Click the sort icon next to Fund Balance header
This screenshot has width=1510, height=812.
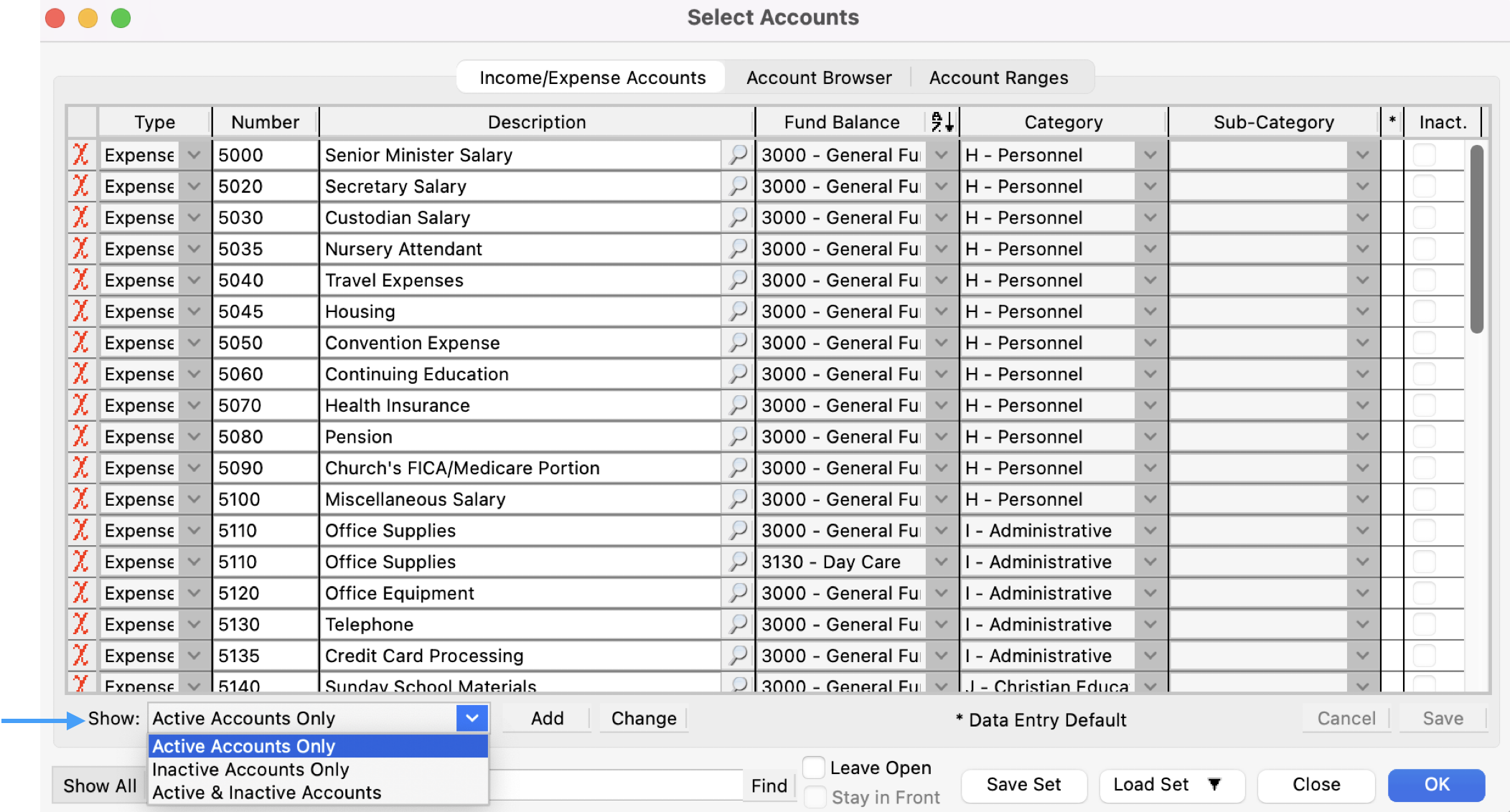click(x=942, y=122)
